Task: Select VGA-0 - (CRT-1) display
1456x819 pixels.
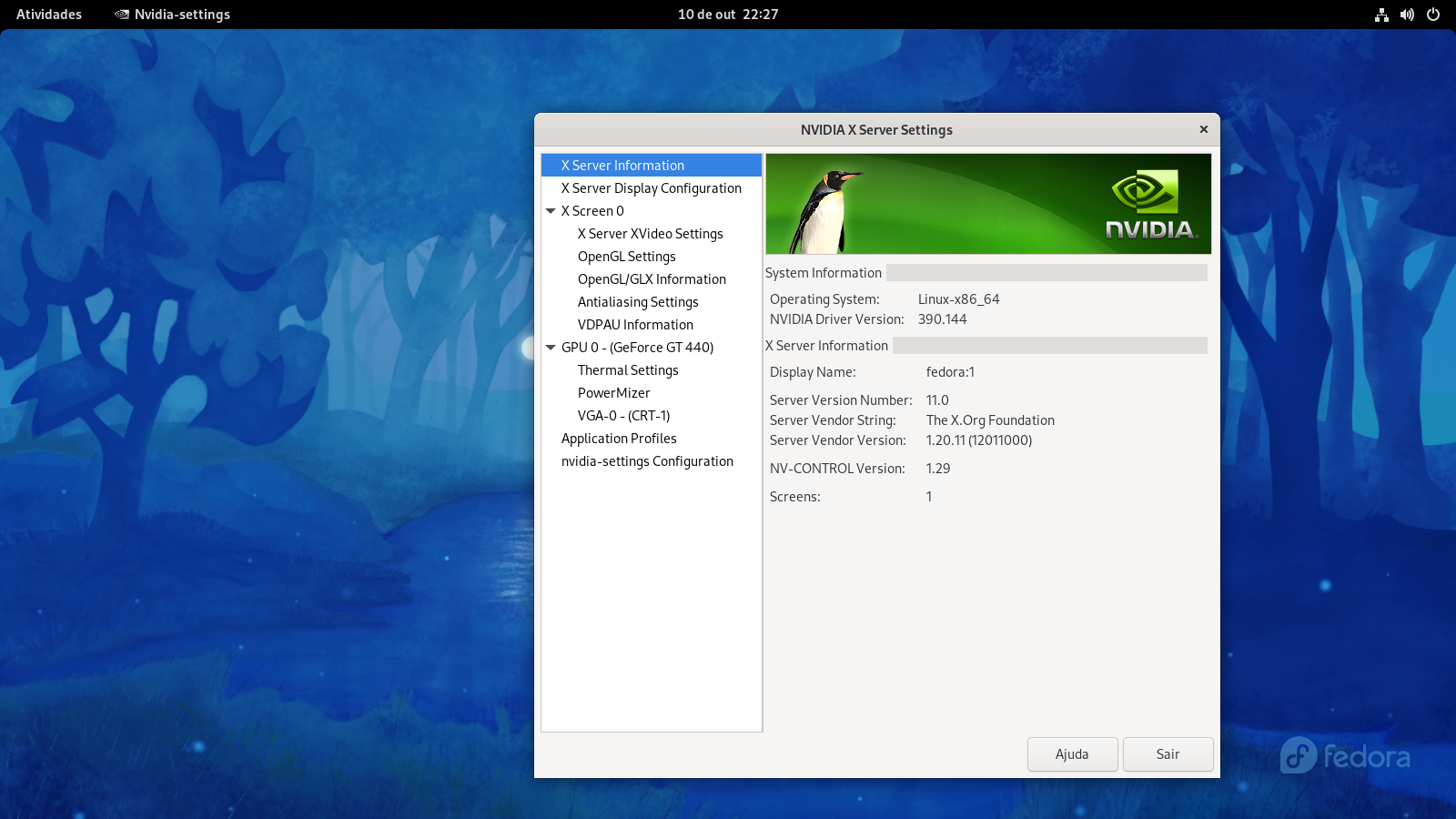Action: (x=623, y=416)
